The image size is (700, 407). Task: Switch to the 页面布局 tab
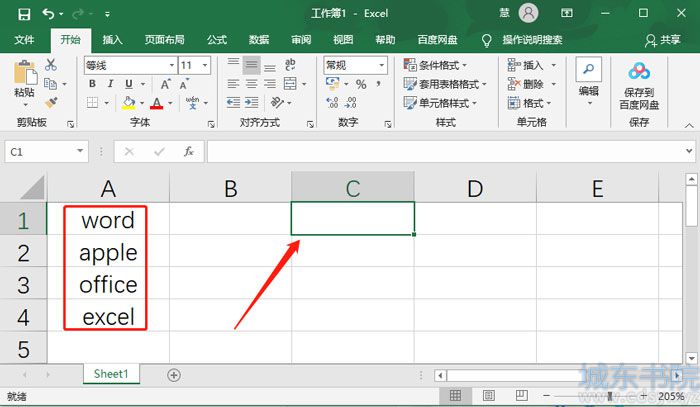(x=164, y=40)
